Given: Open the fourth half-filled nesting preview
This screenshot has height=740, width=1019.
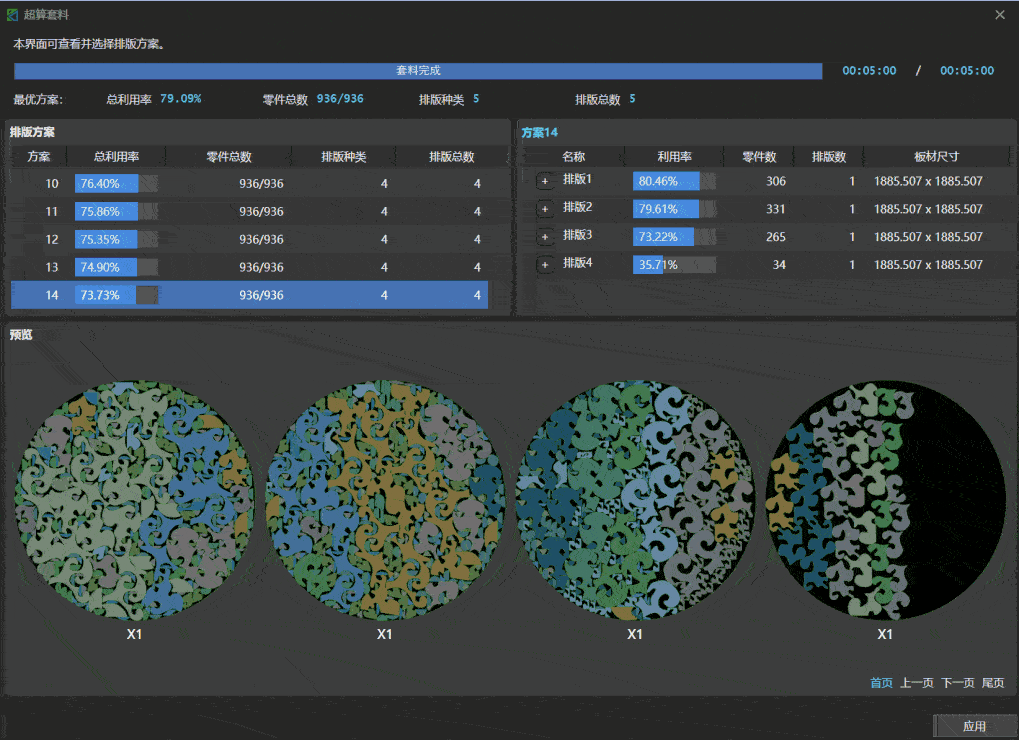Looking at the screenshot, I should click(885, 500).
